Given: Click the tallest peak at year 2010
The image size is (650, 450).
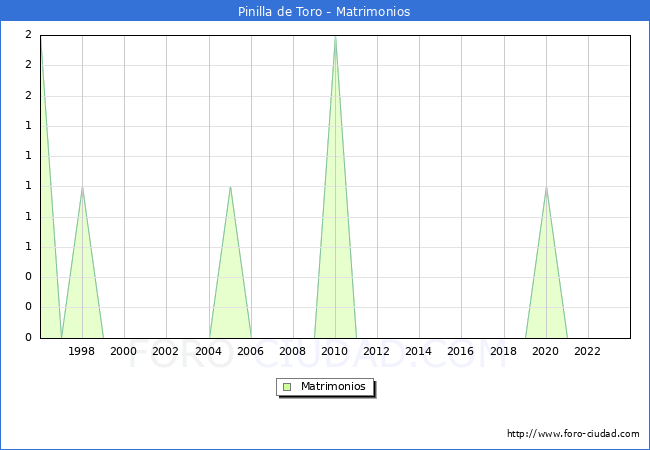Looking at the screenshot, I should (335, 37).
